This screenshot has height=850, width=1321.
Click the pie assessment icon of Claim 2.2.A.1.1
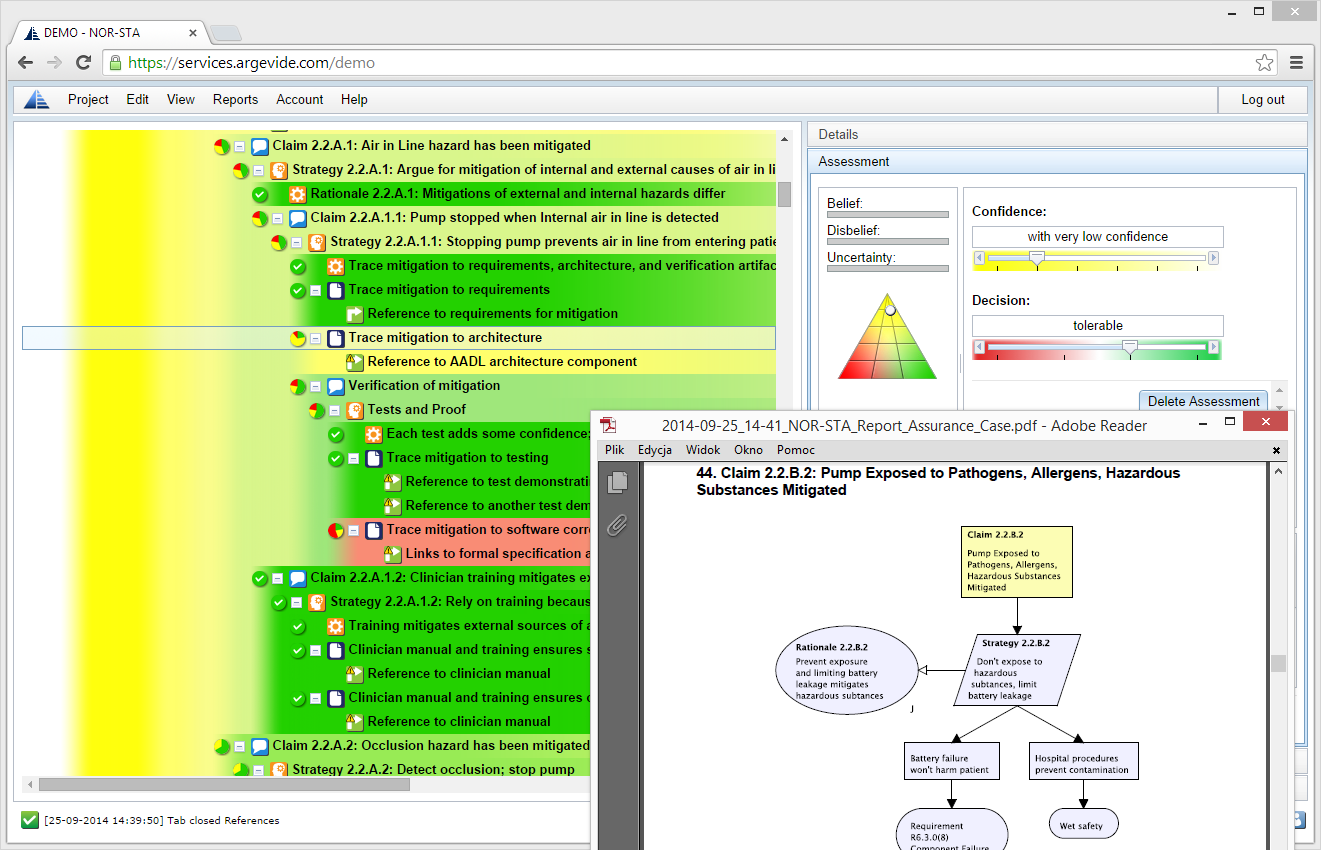260,218
